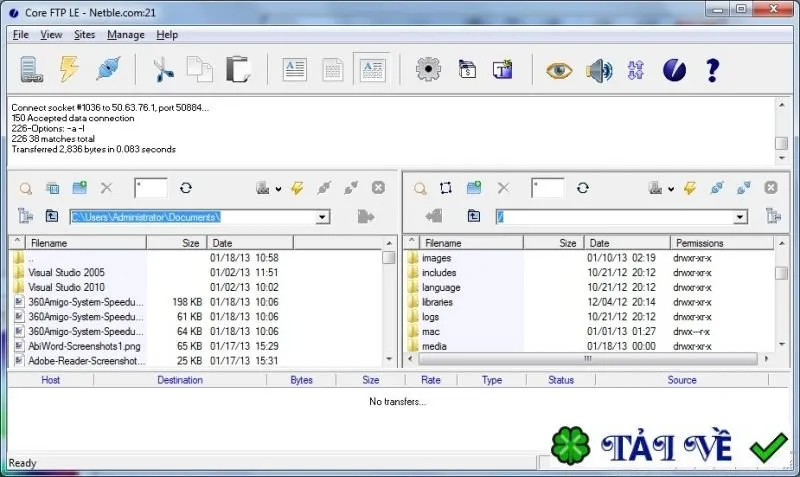Click the template T icon
Image resolution: width=800 pixels, height=477 pixels.
point(503,69)
